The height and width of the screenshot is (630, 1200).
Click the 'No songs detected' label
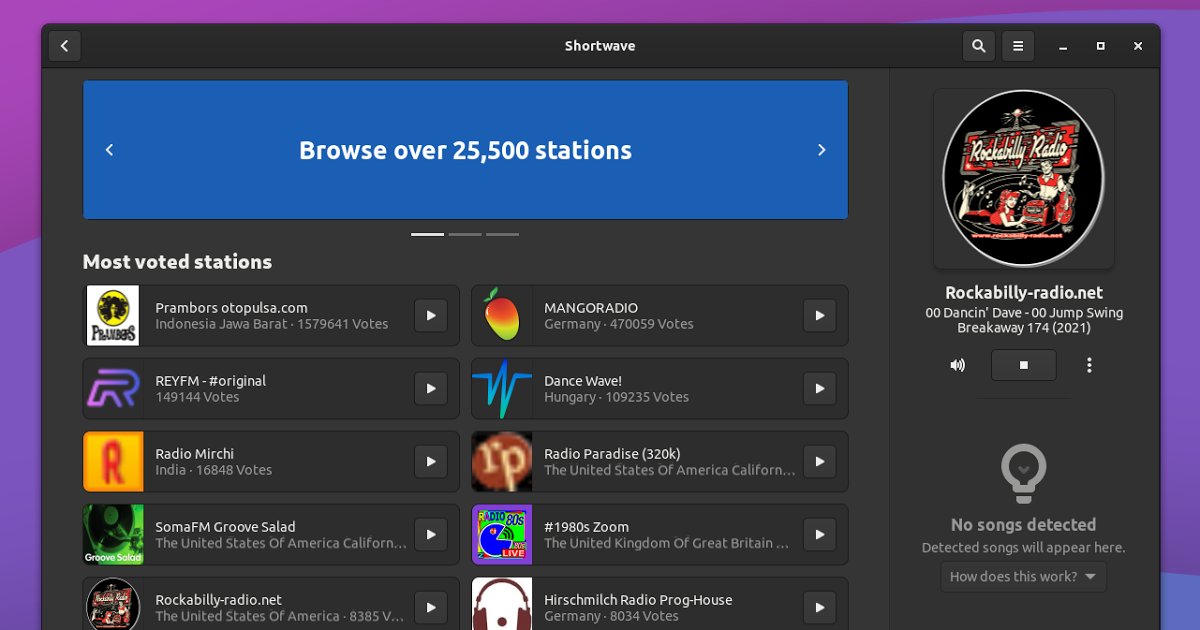click(x=1023, y=525)
